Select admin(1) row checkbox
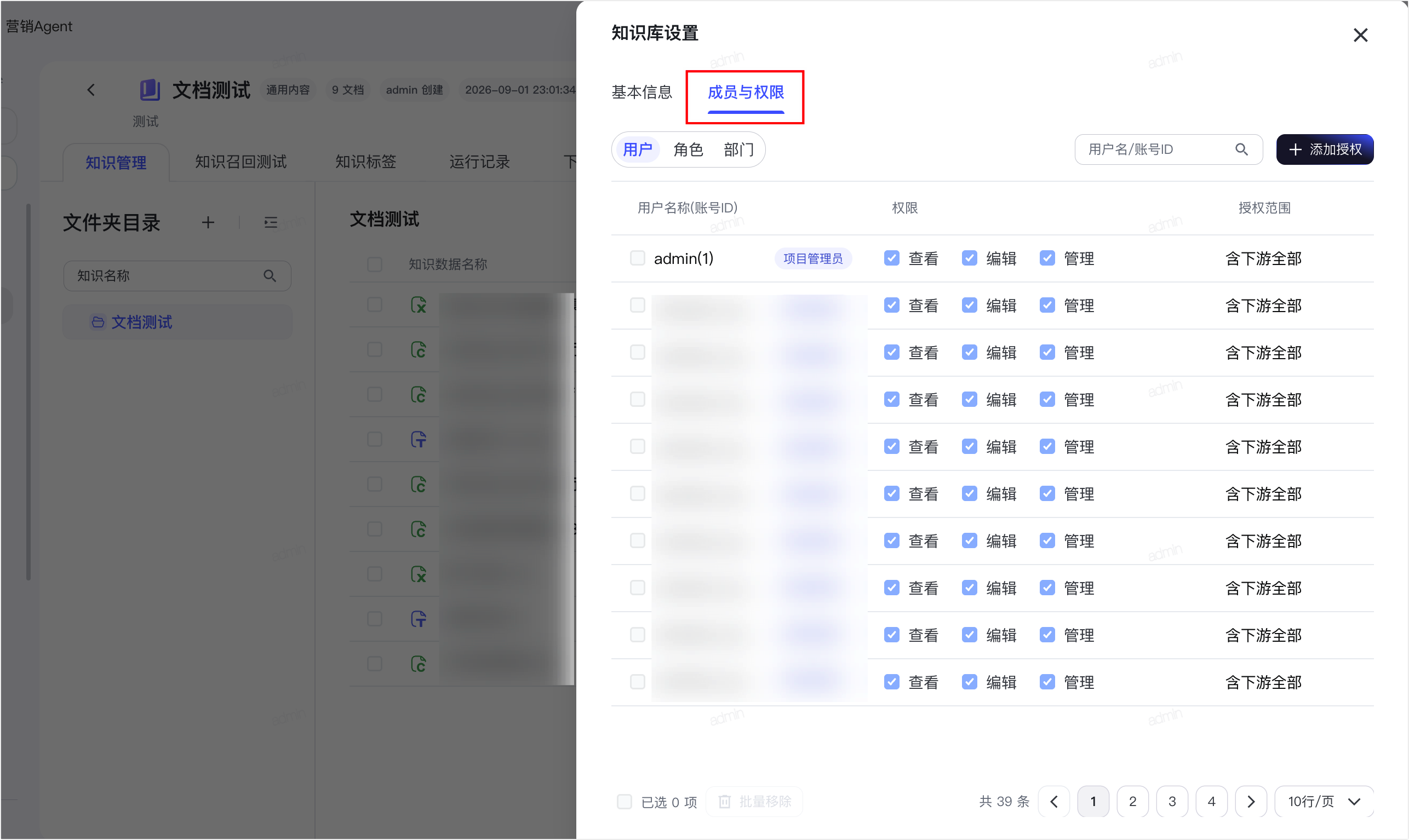 click(x=638, y=258)
